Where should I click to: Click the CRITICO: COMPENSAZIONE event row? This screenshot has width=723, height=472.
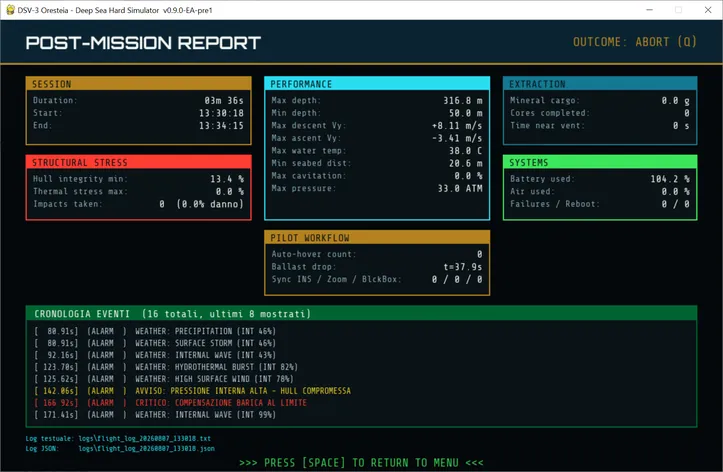171,403
